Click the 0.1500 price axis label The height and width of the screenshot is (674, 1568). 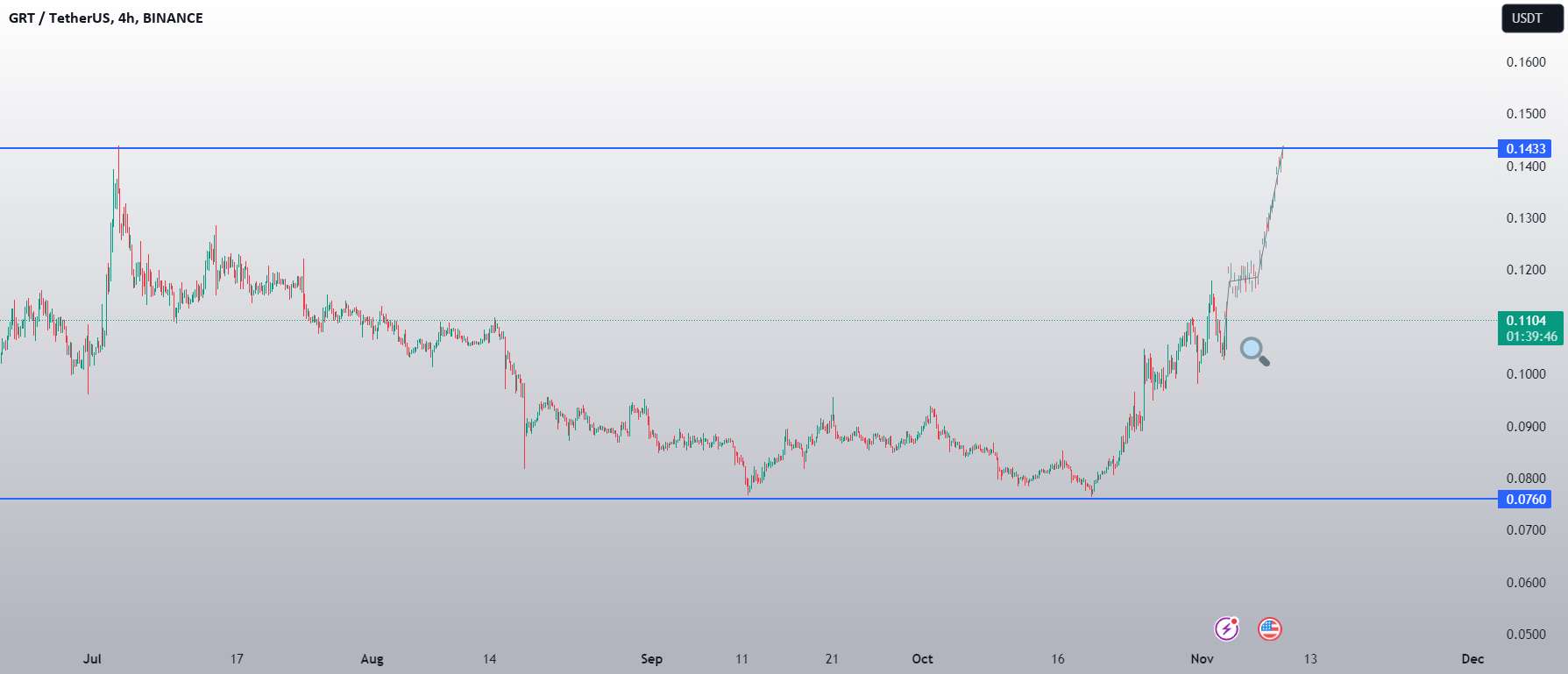pyautogui.click(x=1526, y=114)
